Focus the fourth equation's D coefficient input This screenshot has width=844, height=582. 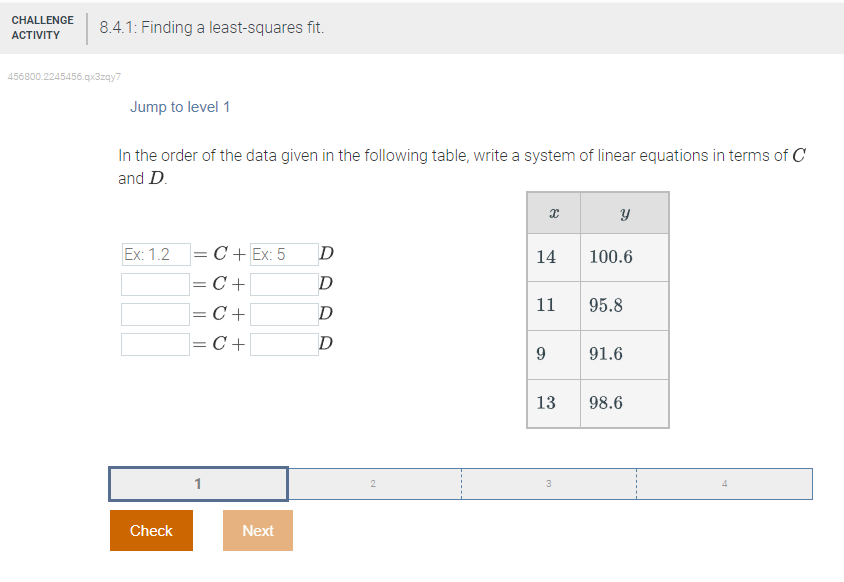pos(284,345)
